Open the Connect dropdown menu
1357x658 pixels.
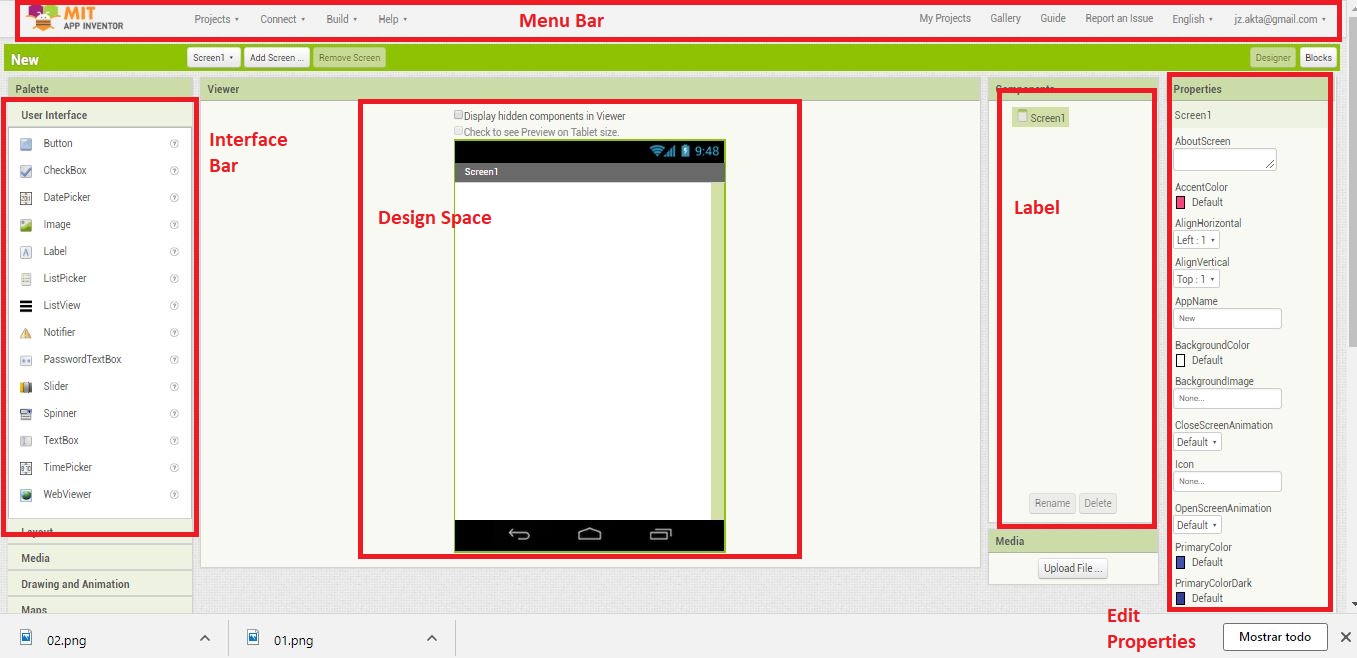283,19
